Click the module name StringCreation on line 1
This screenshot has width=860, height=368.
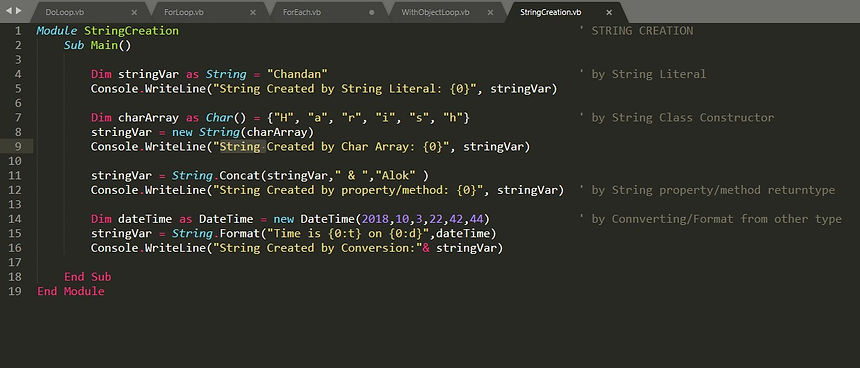click(131, 31)
